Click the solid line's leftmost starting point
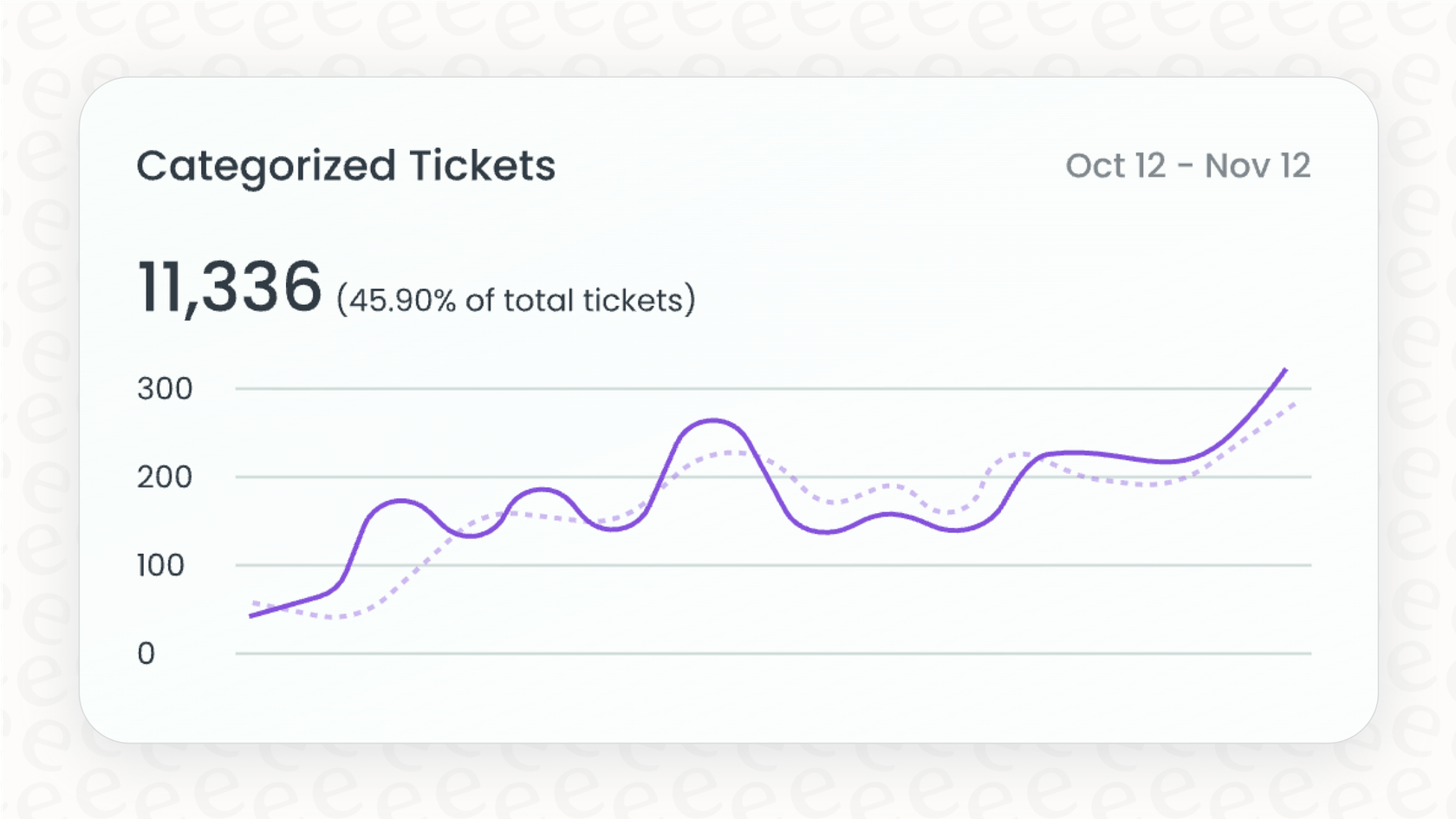 click(x=251, y=616)
